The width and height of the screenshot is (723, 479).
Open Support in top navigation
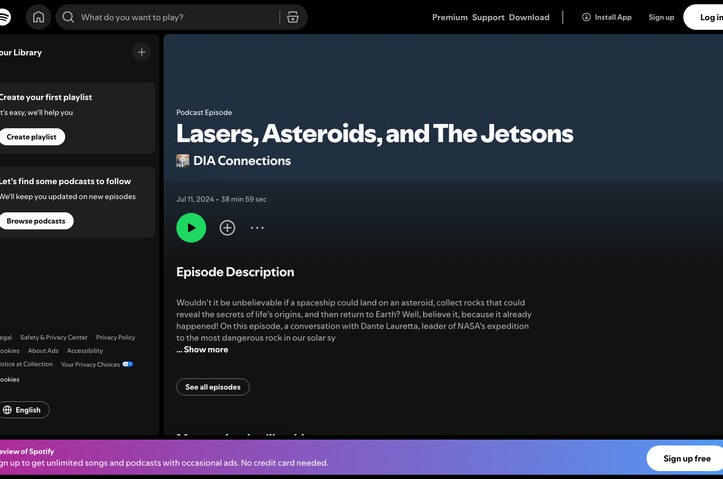coord(488,17)
